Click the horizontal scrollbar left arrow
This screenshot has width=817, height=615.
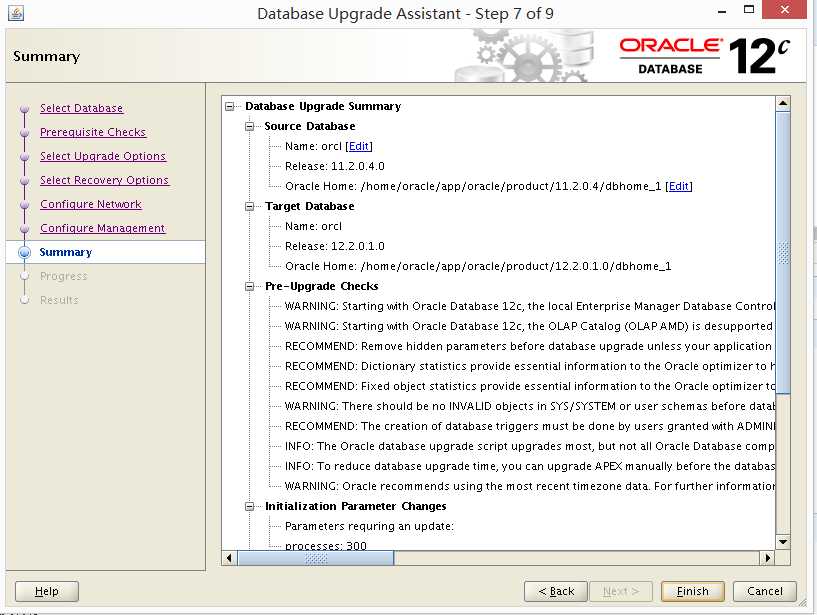click(229, 558)
